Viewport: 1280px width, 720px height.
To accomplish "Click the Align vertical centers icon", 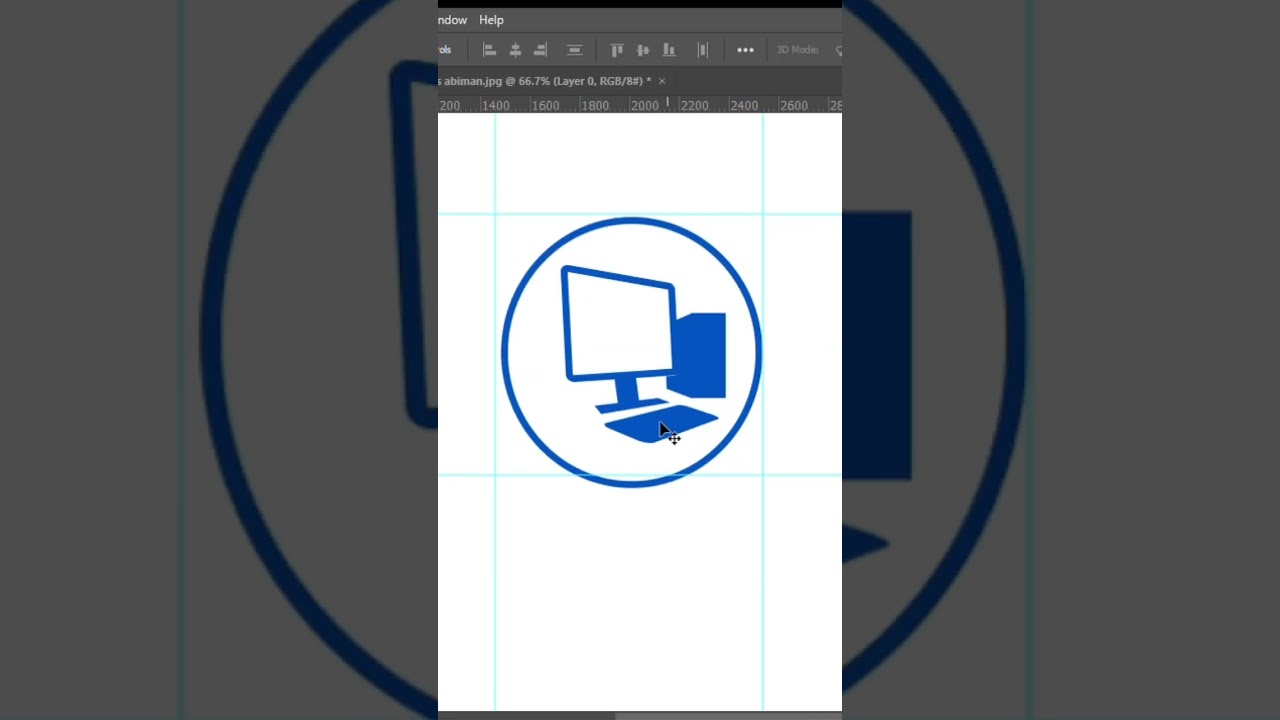I will (x=643, y=50).
